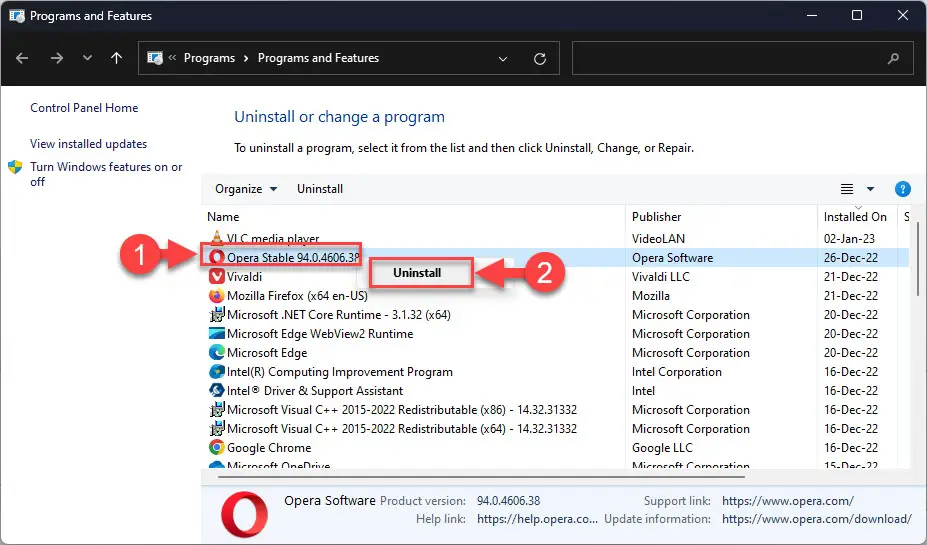927x545 pixels.
Task: Click the forward navigation arrow
Action: pyautogui.click(x=57, y=58)
